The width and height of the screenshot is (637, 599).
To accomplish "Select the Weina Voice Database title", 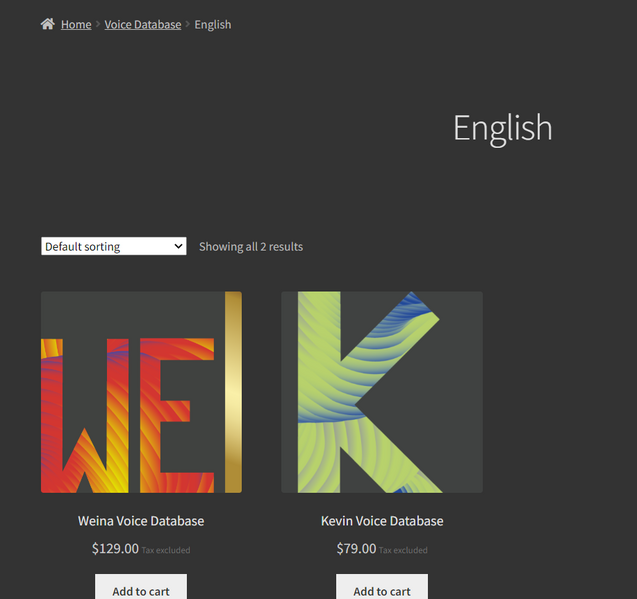I will tap(141, 521).
